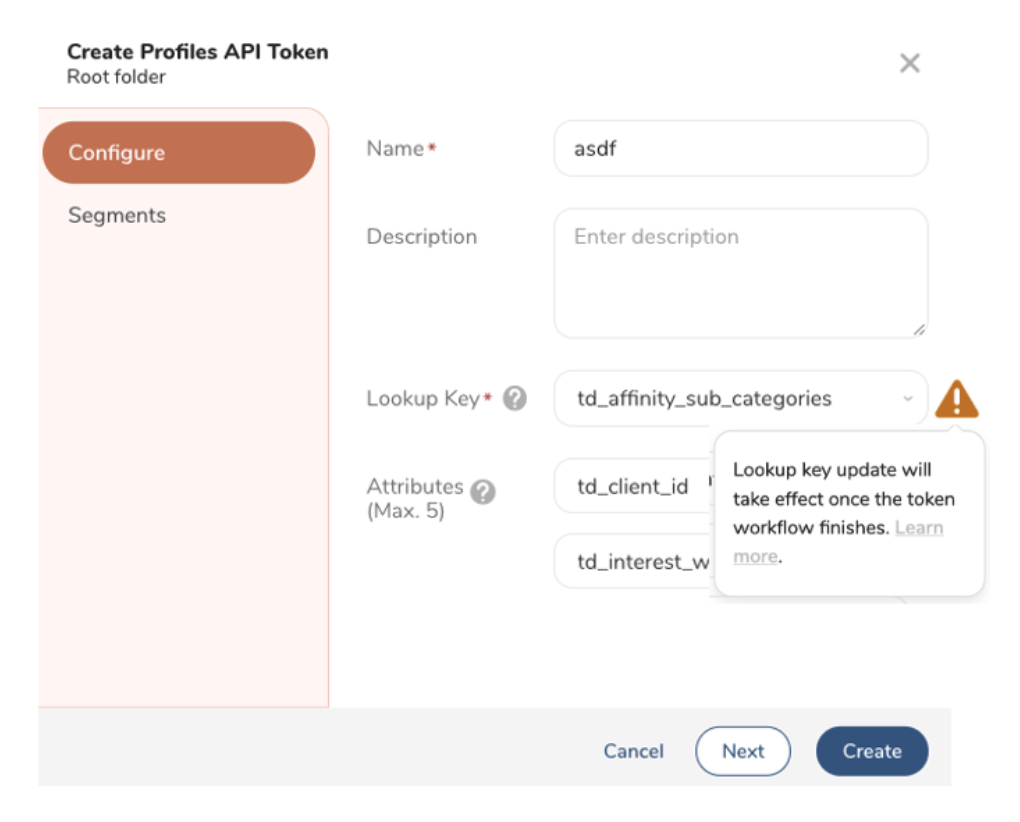Click into the Description text area

tap(740, 273)
